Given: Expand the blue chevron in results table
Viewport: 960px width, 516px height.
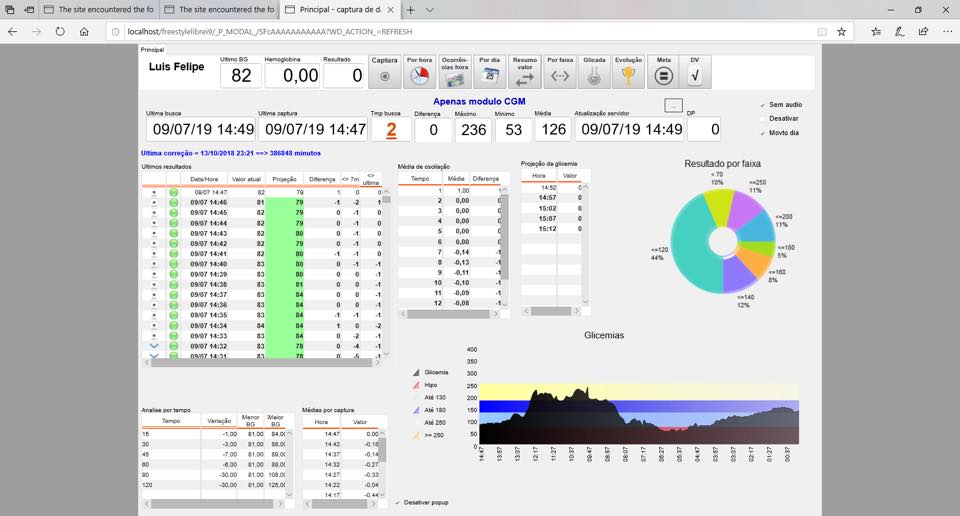Looking at the screenshot, I should point(154,346).
